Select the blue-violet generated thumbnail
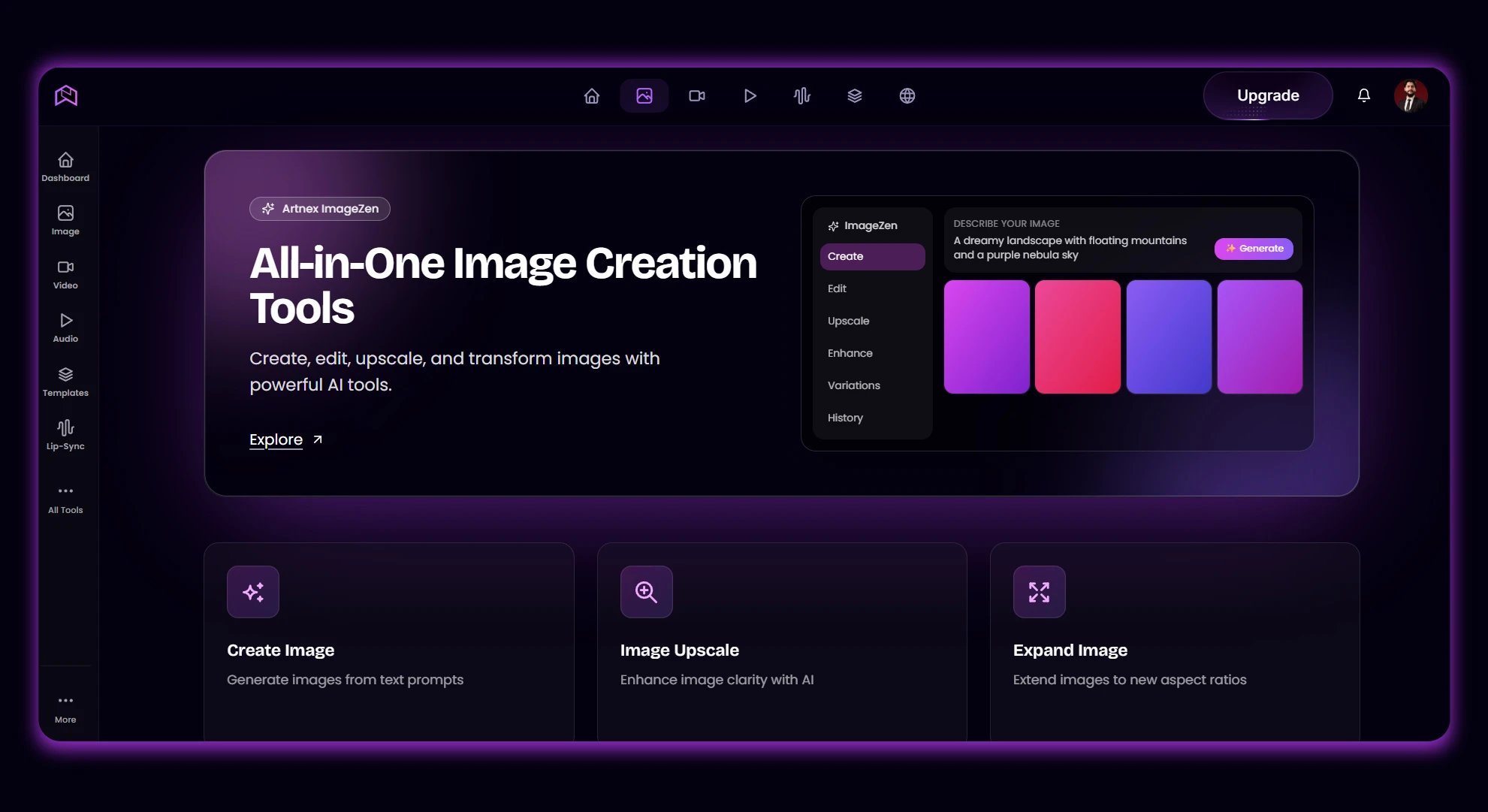 [1169, 337]
